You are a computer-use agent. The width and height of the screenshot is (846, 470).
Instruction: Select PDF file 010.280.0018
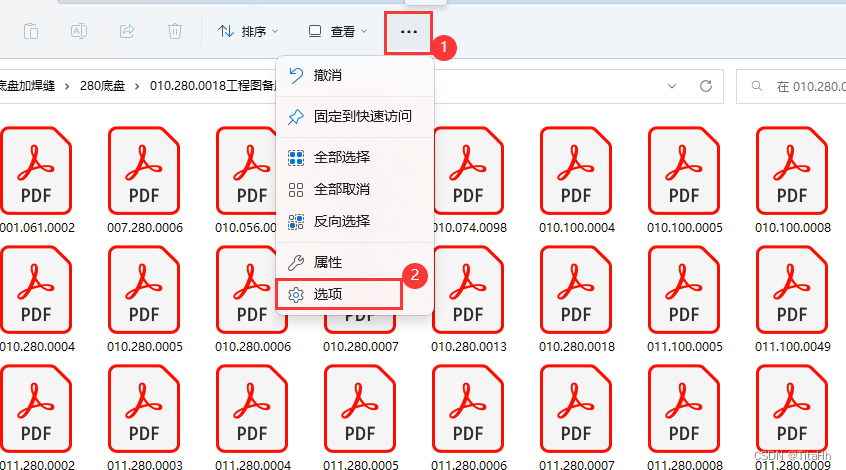coord(576,299)
